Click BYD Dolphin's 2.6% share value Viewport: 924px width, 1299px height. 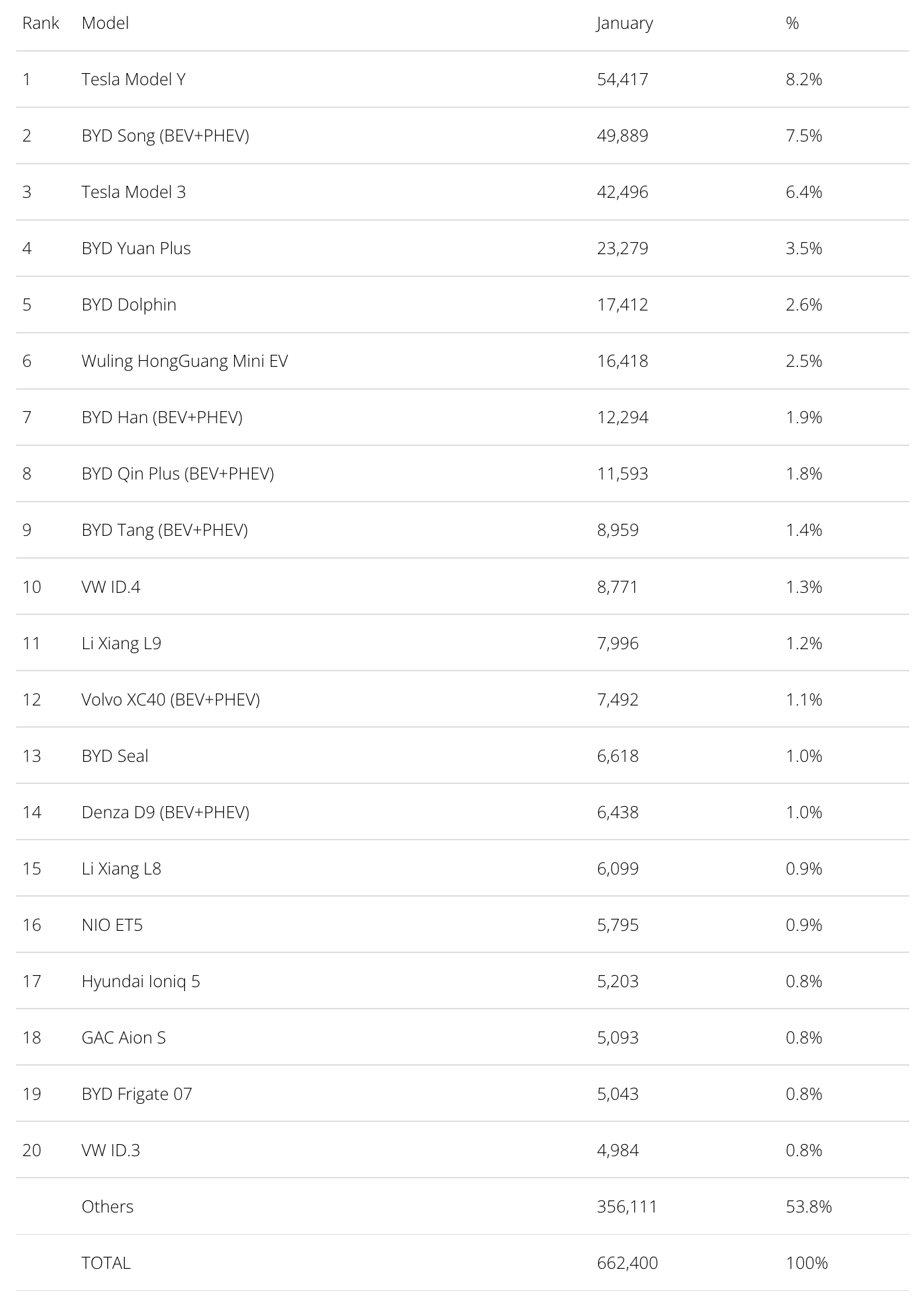(803, 304)
